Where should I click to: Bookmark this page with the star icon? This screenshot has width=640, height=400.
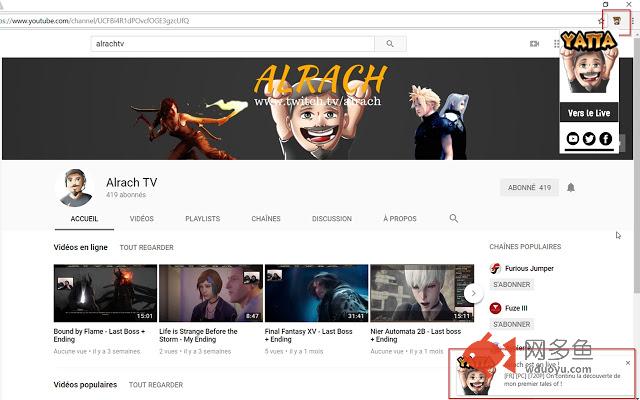[601, 21]
